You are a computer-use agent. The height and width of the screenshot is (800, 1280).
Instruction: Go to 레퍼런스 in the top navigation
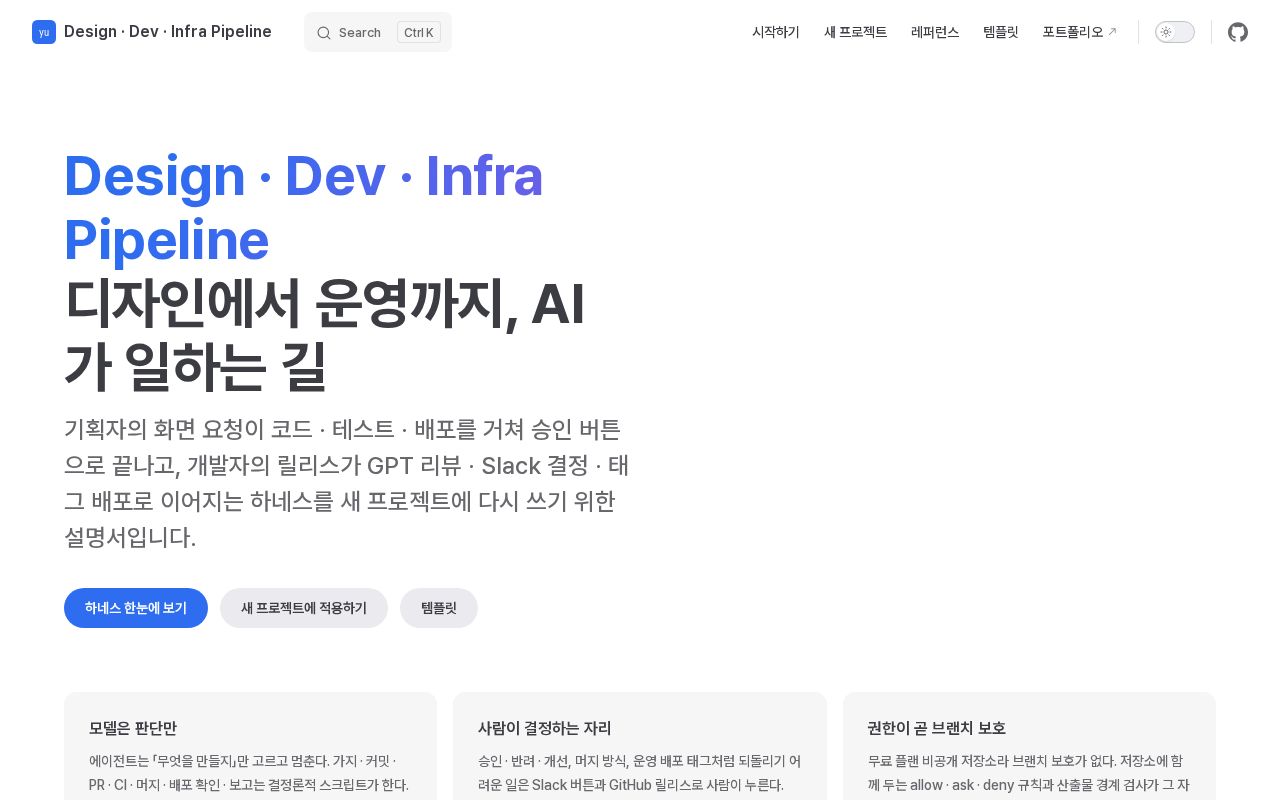pos(935,32)
